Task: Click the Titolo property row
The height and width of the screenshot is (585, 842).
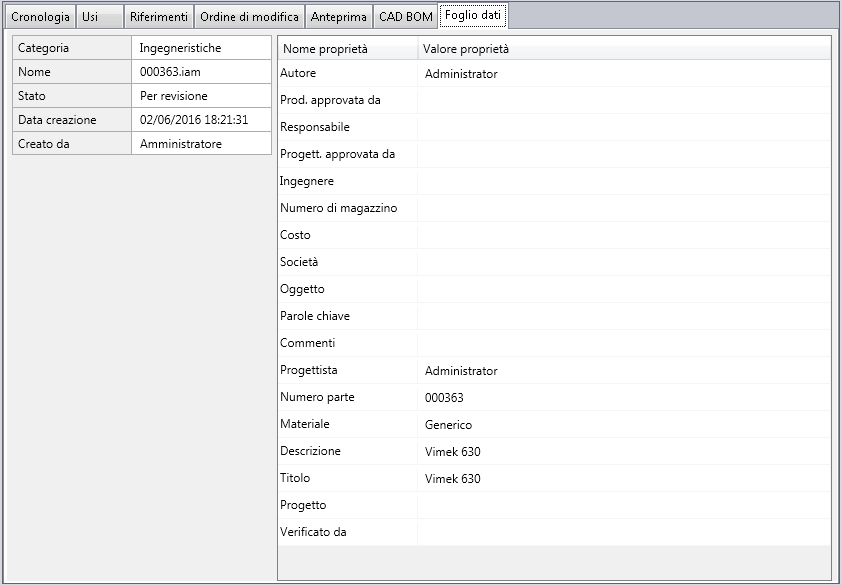Action: point(554,478)
